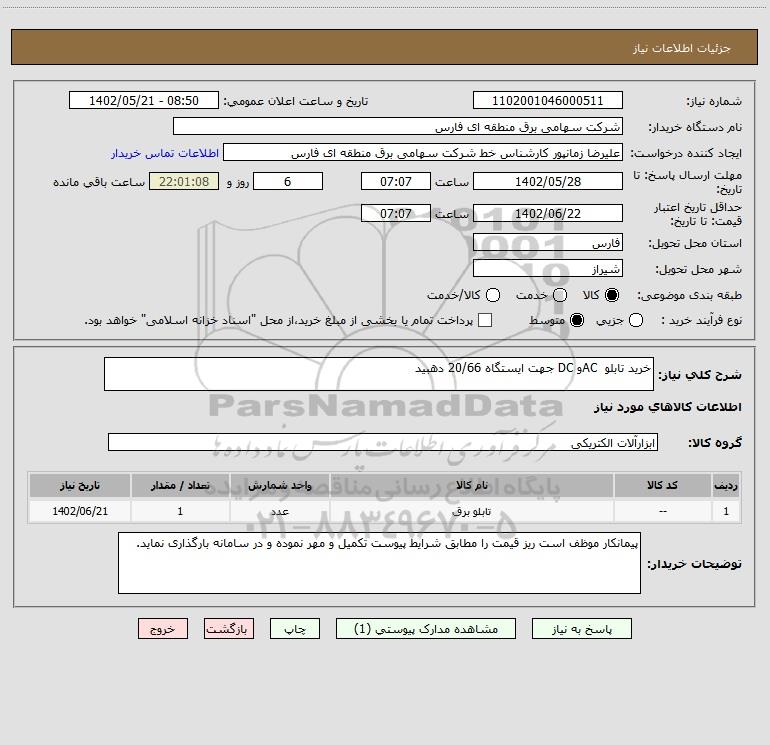Click the خروج exit button
The width and height of the screenshot is (770, 745).
click(163, 629)
